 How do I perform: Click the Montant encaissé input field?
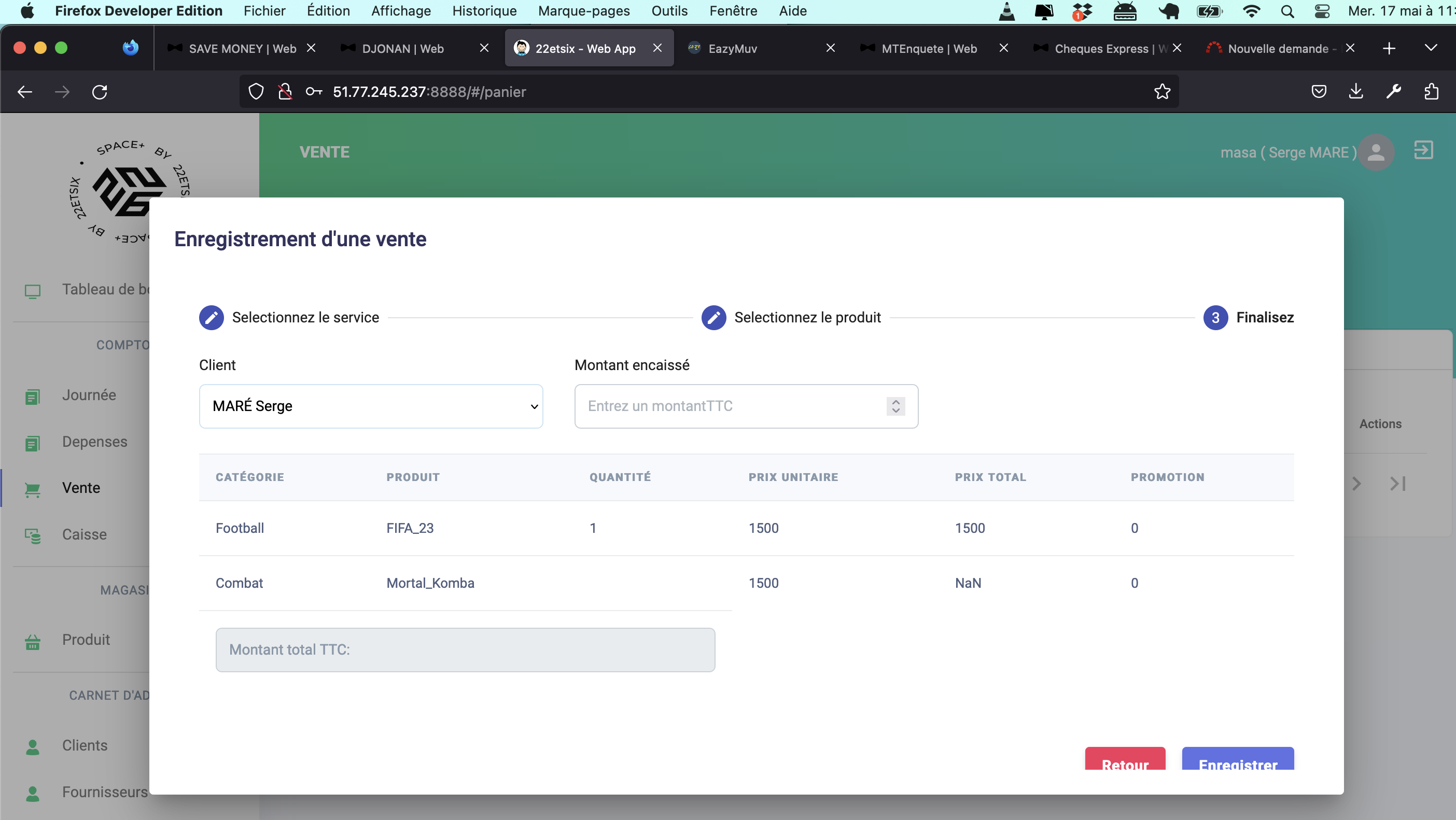click(746, 406)
